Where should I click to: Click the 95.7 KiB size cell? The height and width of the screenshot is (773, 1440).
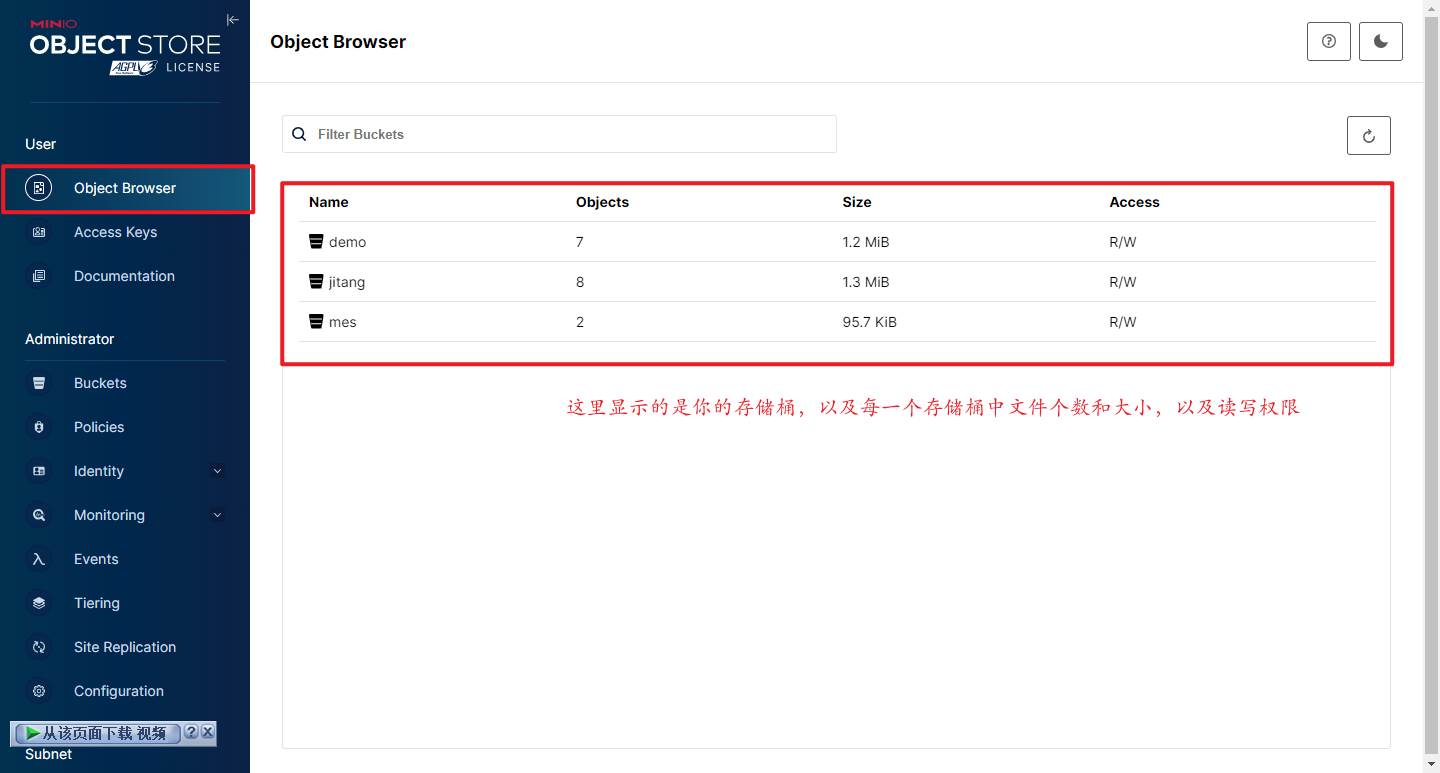870,322
